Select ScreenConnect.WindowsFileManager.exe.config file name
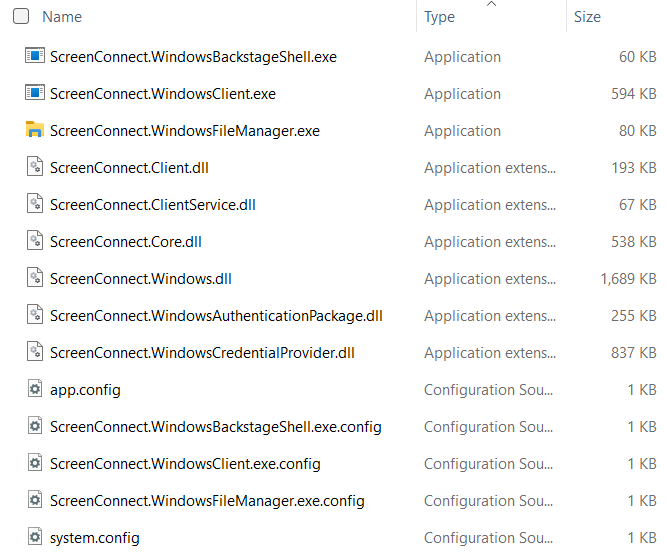 tap(207, 501)
